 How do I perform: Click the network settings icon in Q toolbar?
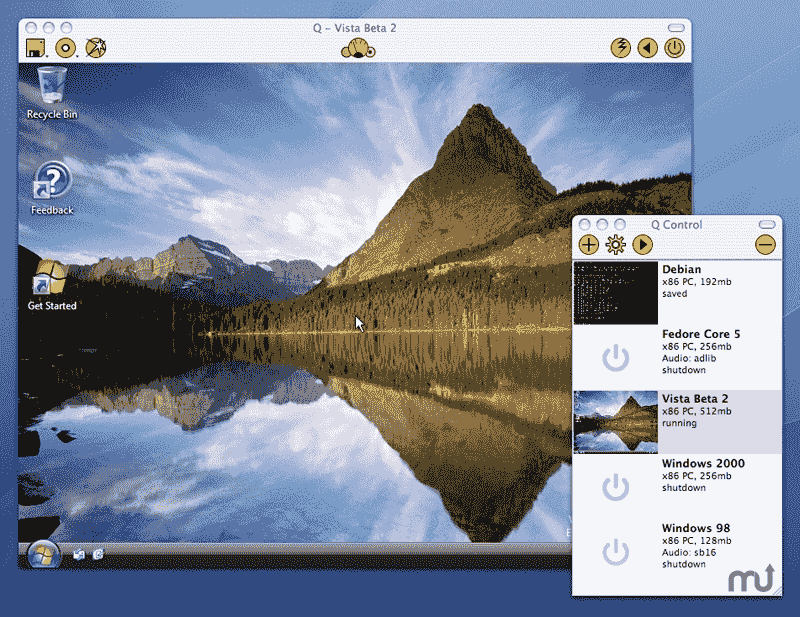96,47
